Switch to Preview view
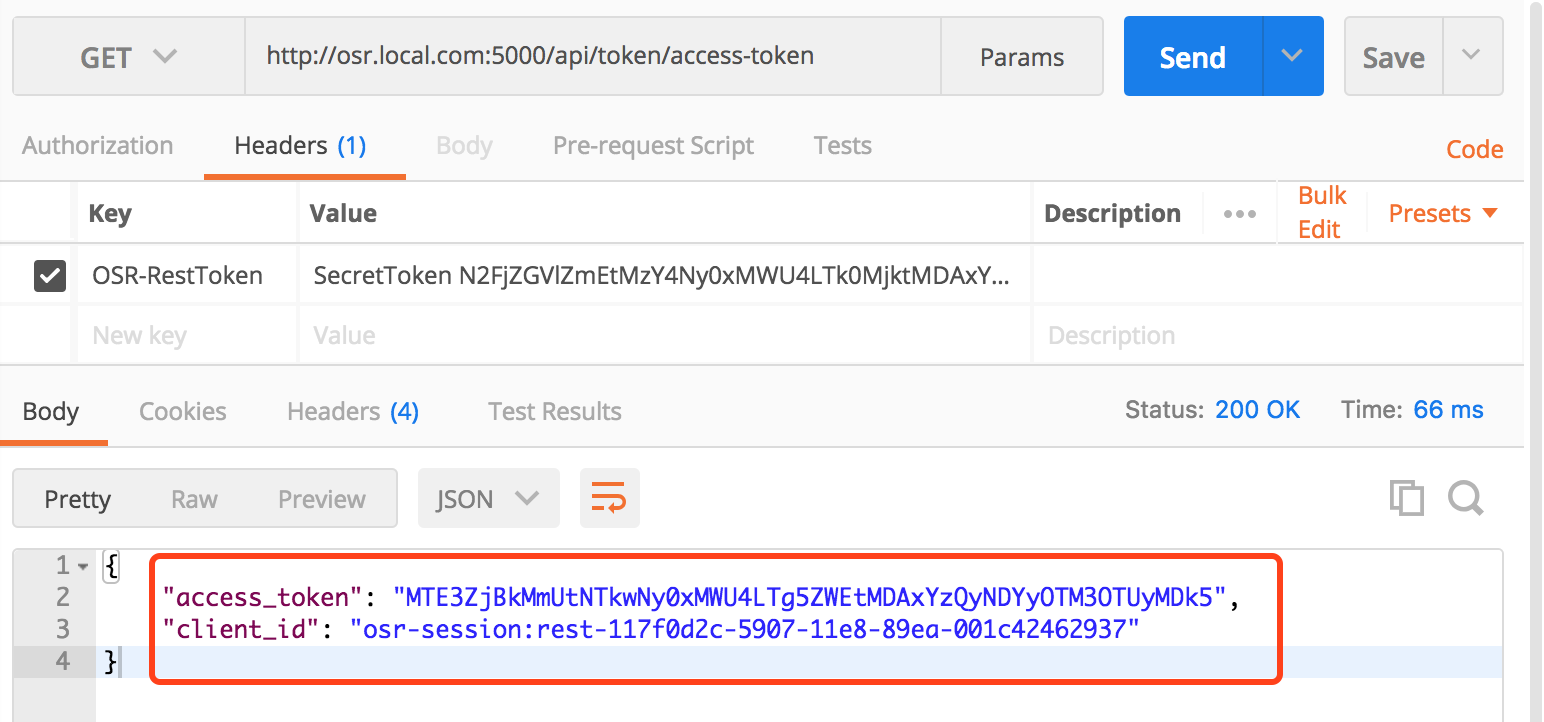 322,499
